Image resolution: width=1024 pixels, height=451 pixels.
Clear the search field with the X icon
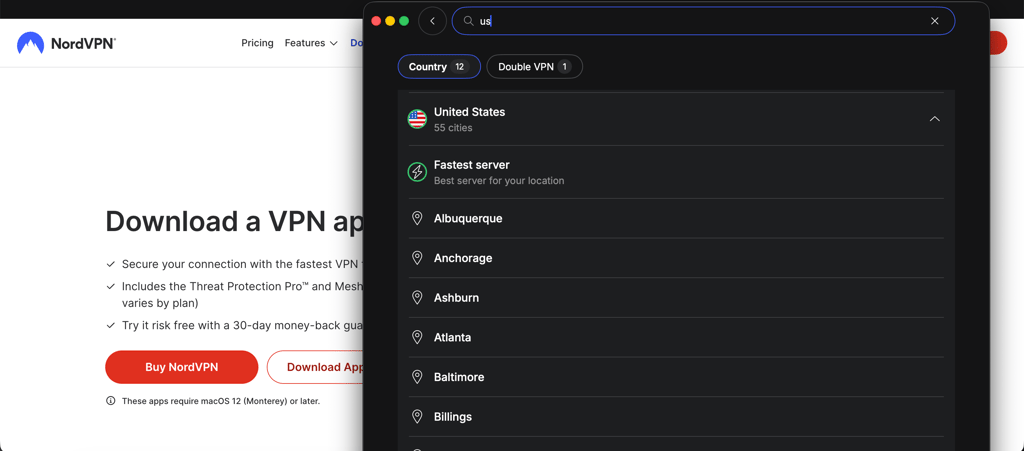pos(935,21)
